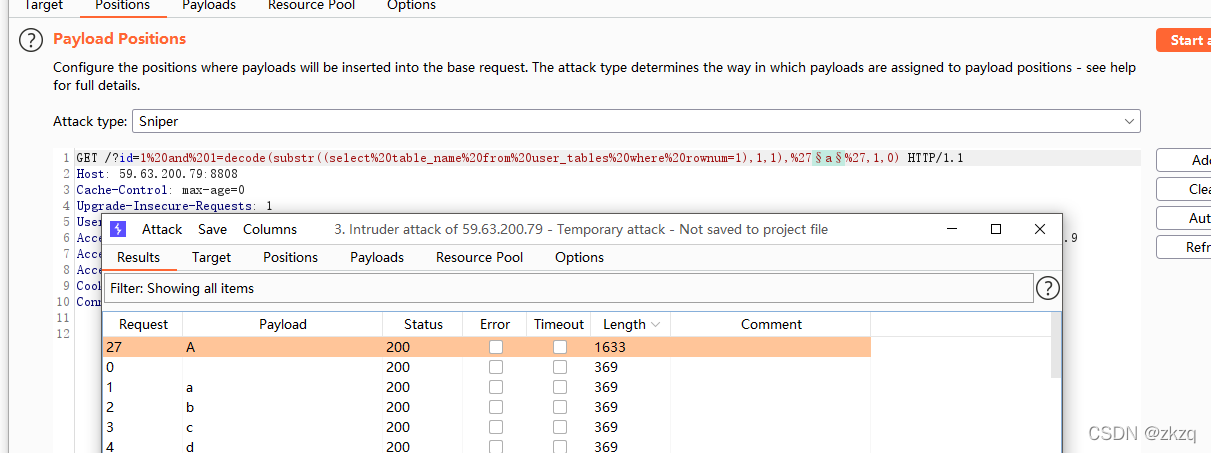Switch to Results tab in attack window

[138, 257]
